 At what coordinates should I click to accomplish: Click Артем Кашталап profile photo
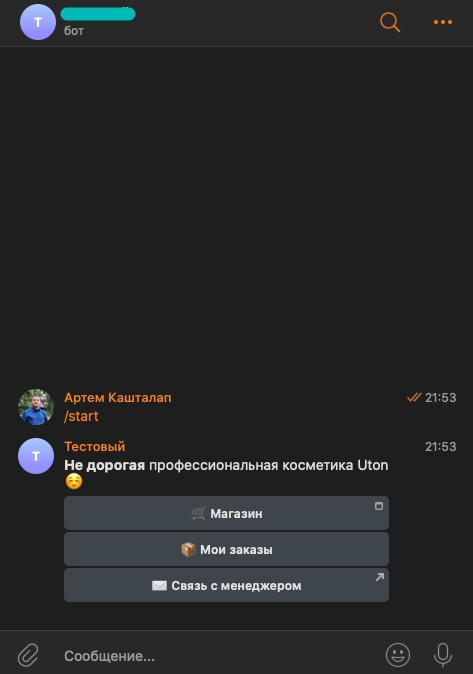[36, 407]
